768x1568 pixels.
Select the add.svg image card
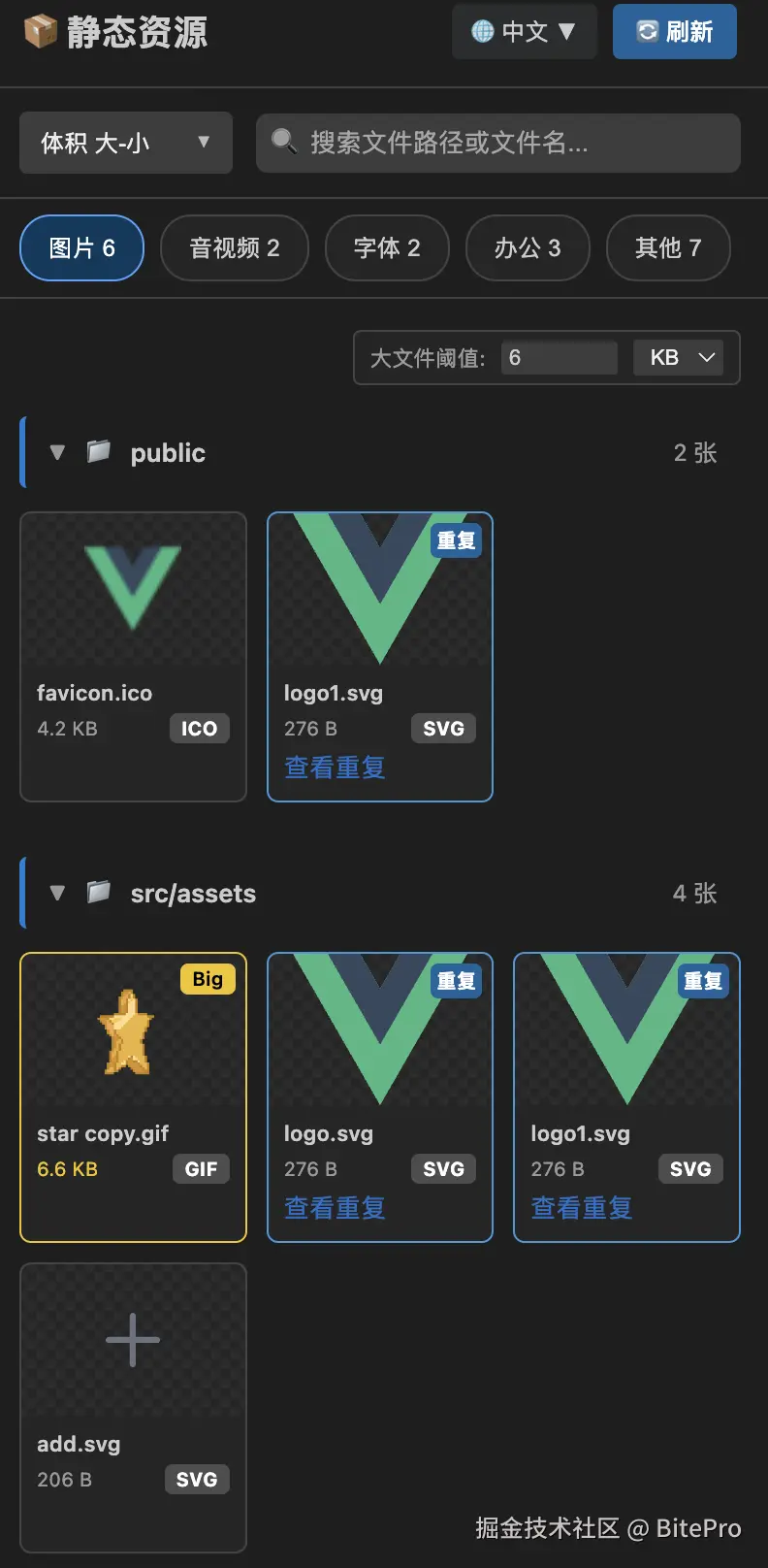(x=133, y=1408)
